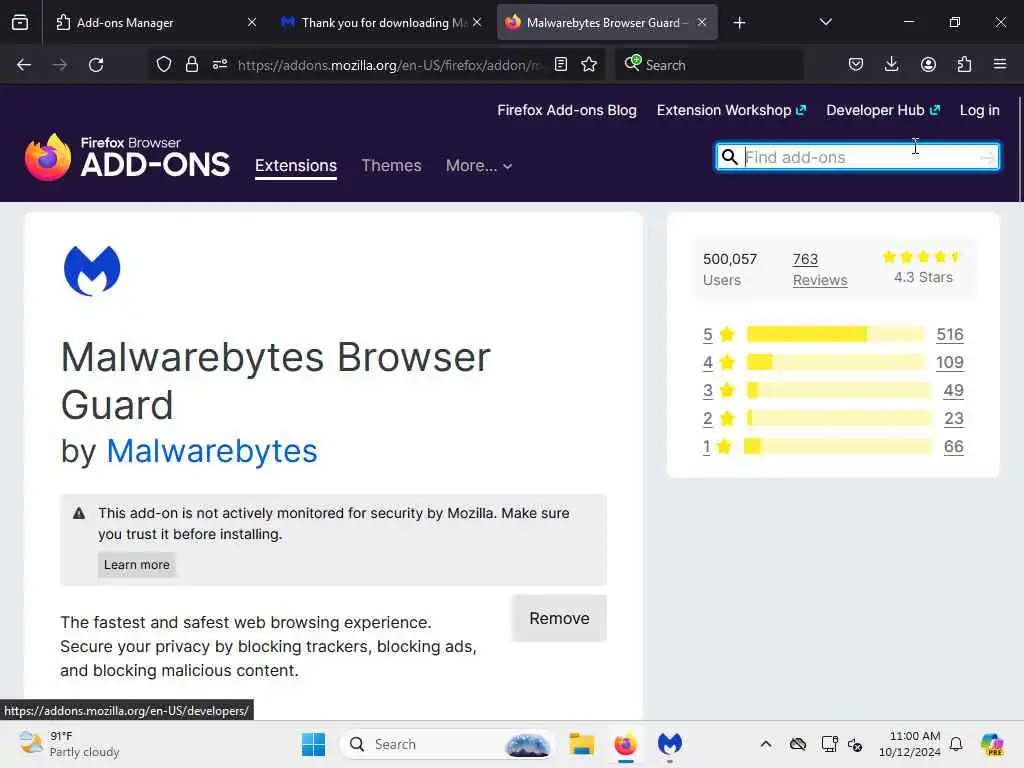
Task: Submit add-on search with arrow button
Action: [987, 157]
